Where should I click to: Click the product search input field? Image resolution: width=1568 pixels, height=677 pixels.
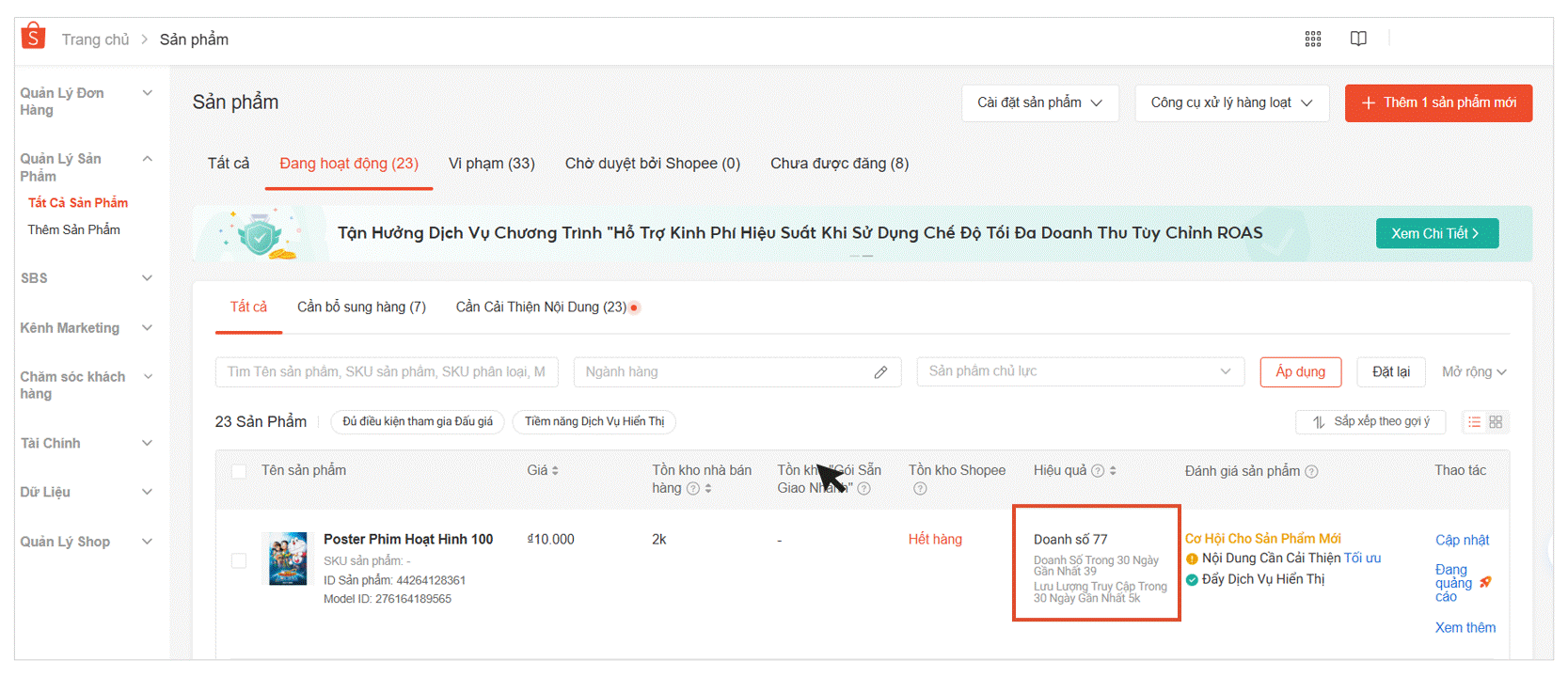coord(387,372)
